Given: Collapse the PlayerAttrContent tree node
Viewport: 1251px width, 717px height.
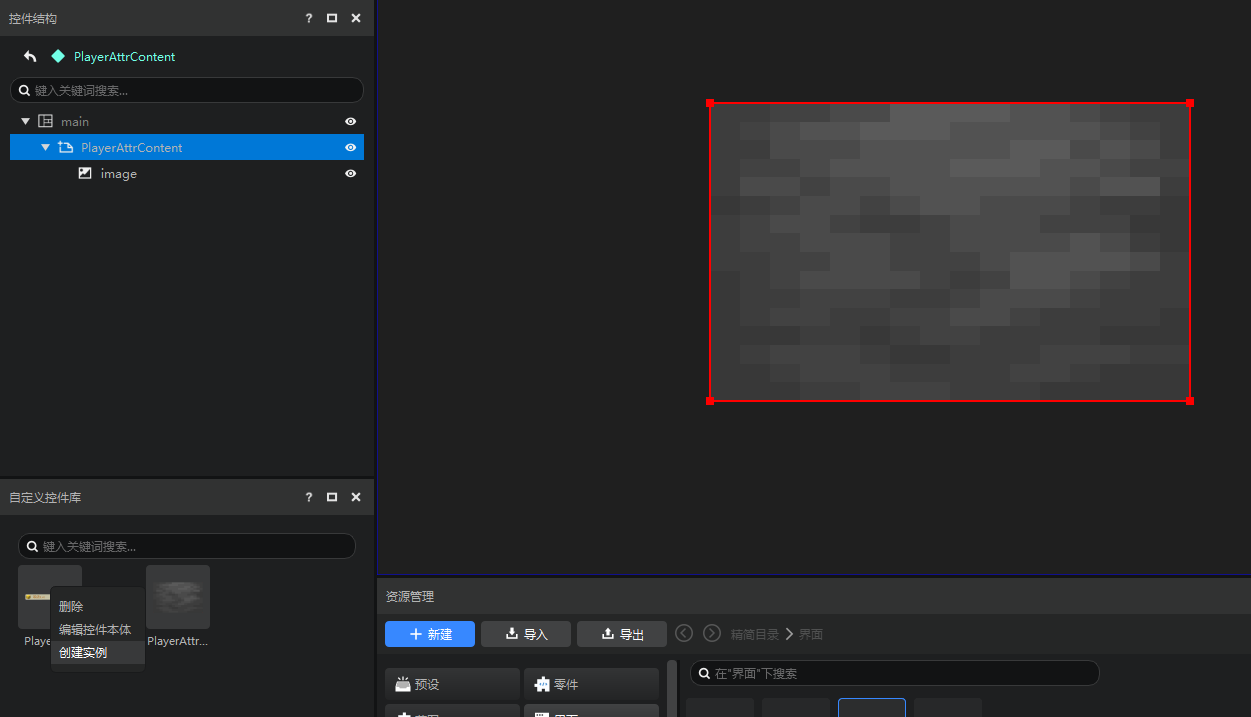Looking at the screenshot, I should (x=46, y=147).
